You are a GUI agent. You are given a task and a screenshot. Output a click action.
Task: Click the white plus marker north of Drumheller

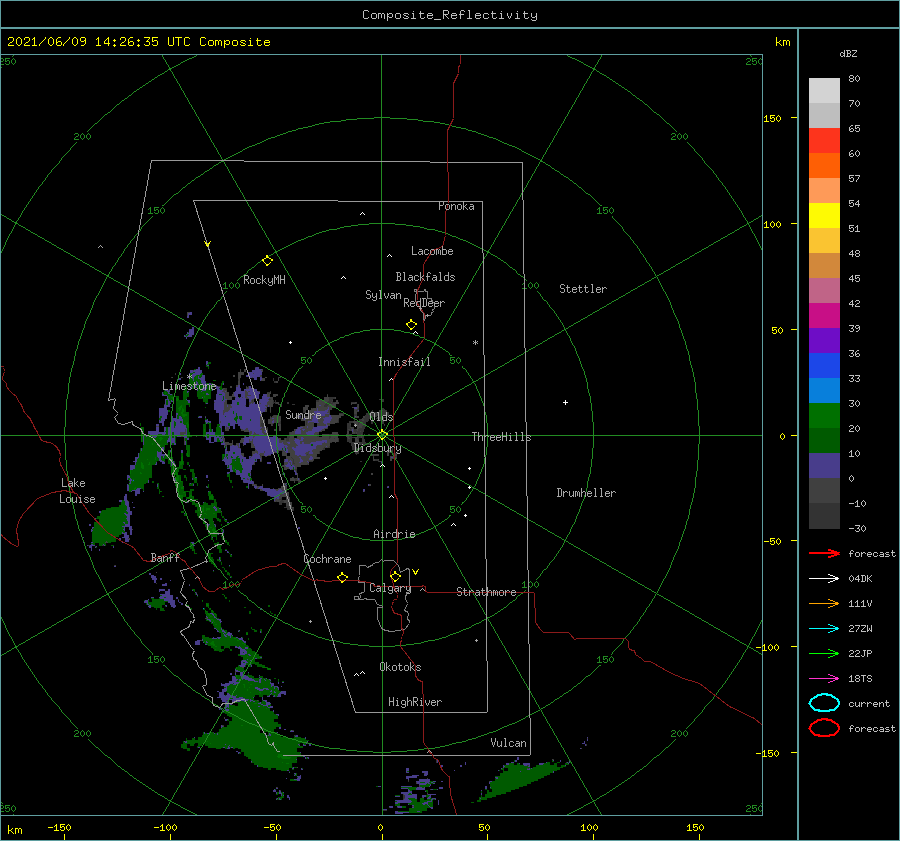(565, 402)
